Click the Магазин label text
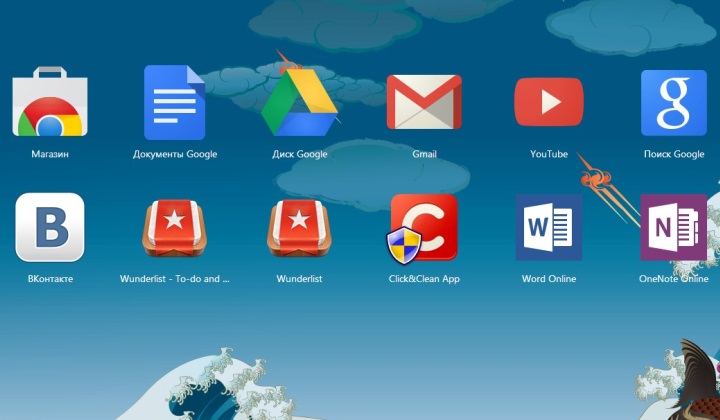 click(50, 154)
